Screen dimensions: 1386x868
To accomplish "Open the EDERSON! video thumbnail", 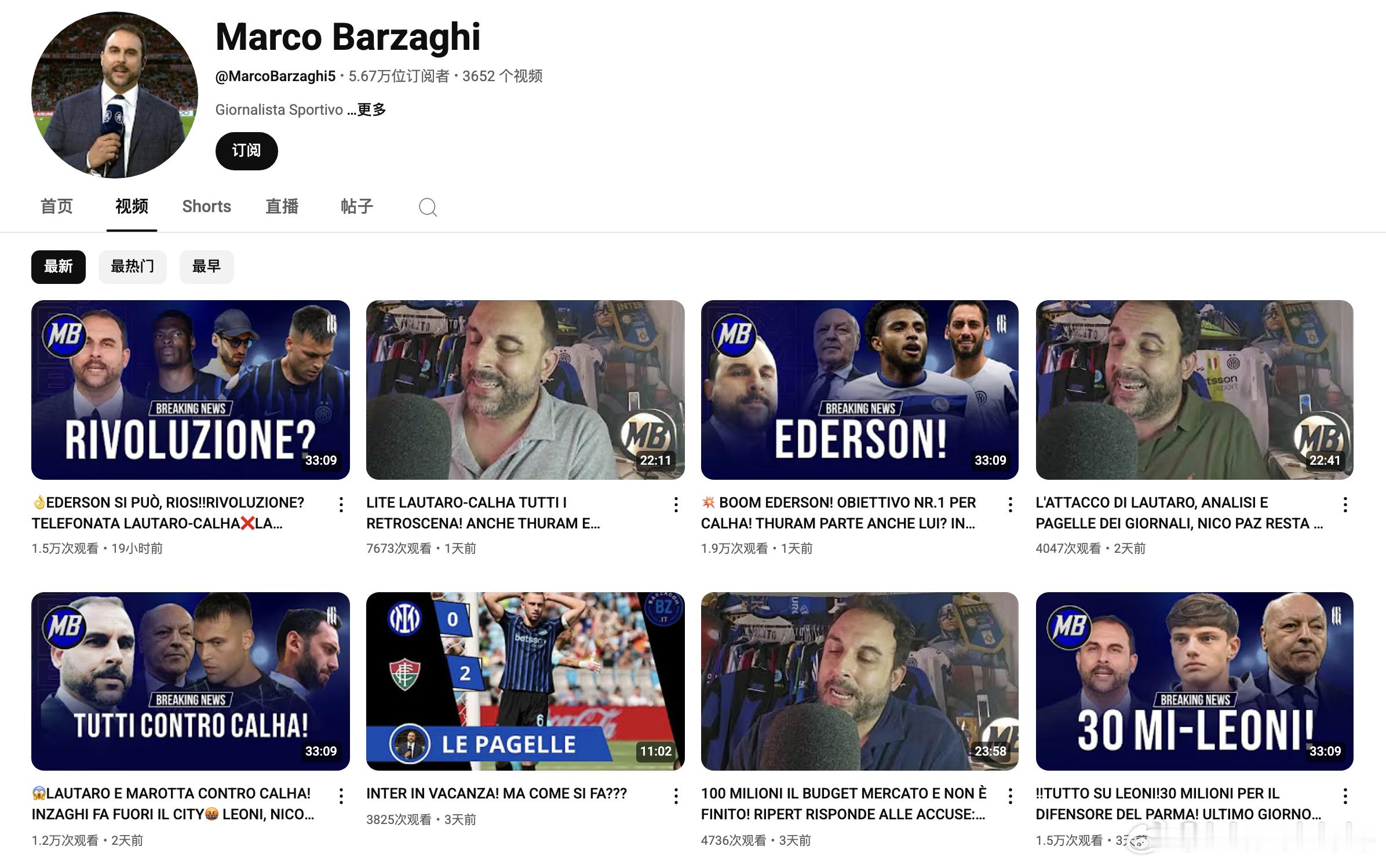I will (x=860, y=389).
